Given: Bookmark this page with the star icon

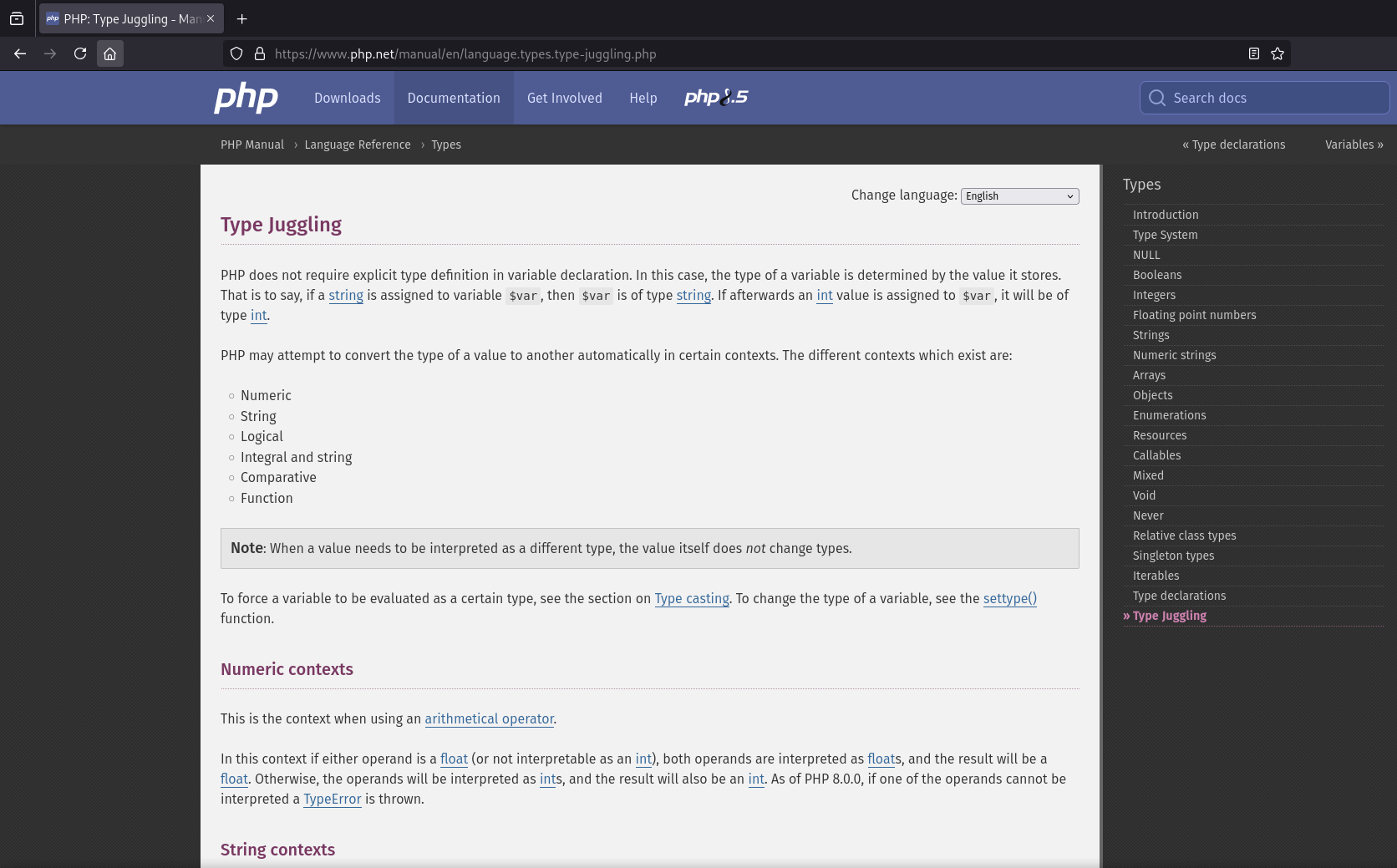Looking at the screenshot, I should pos(1277,53).
